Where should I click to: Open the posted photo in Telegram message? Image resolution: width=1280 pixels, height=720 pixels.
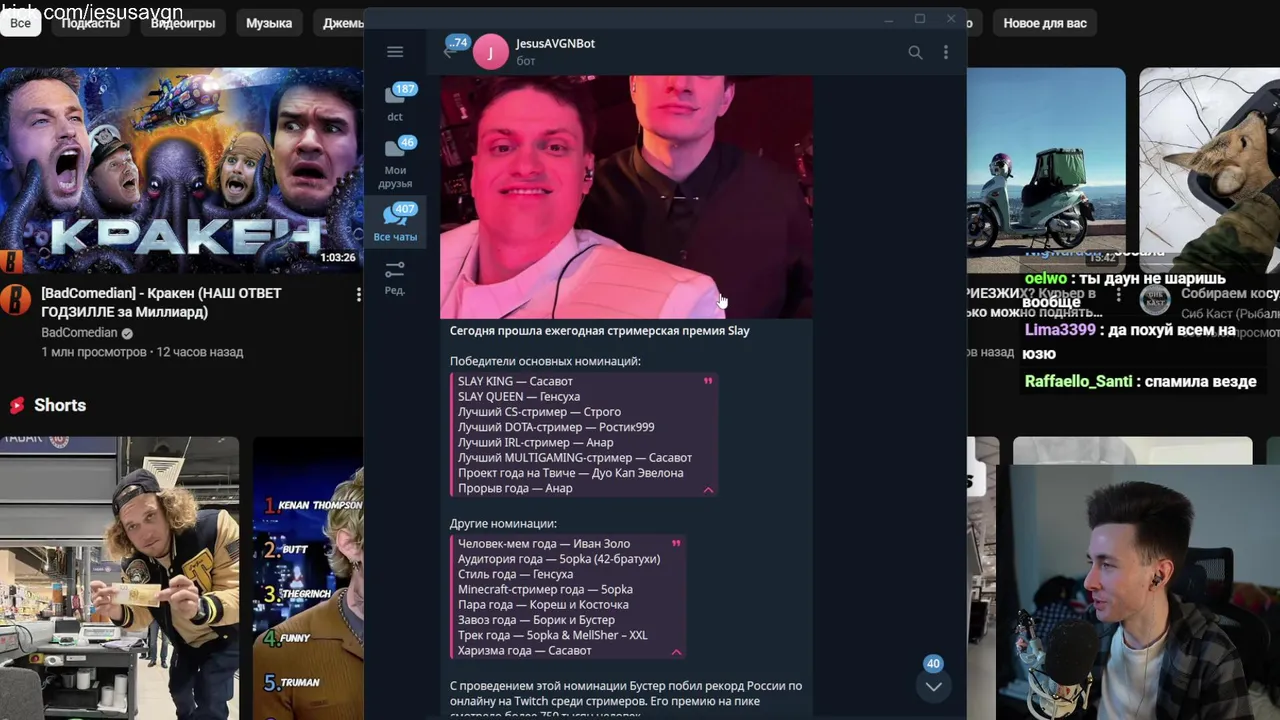(626, 196)
